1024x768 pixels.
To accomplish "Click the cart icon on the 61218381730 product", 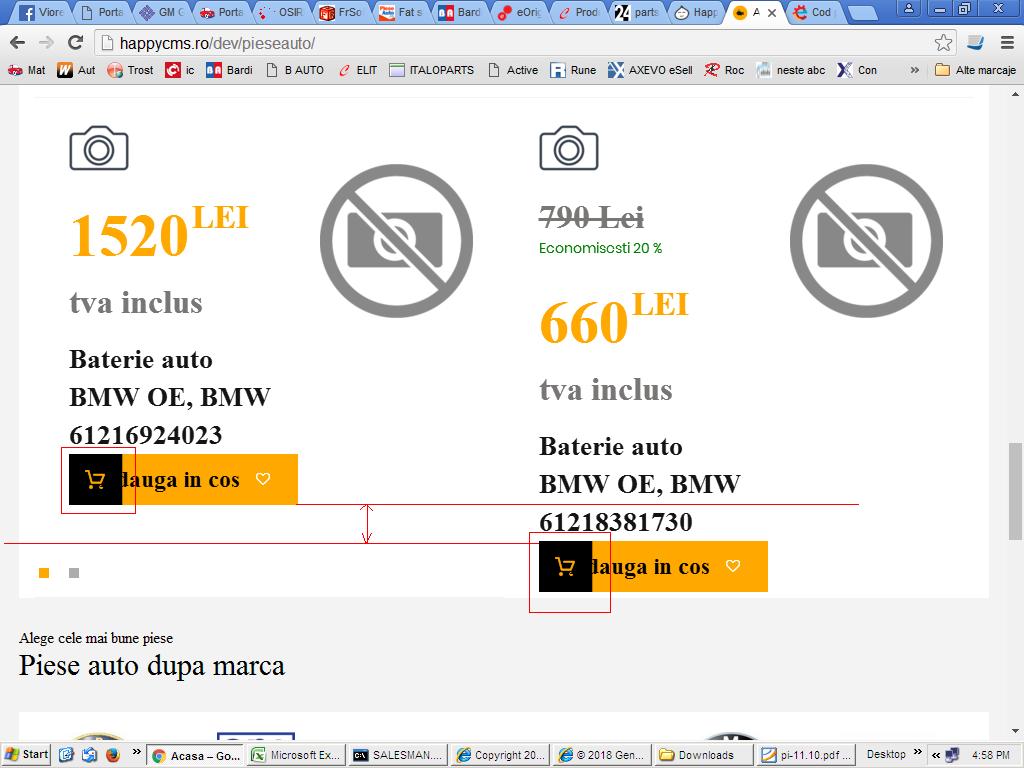I will [x=566, y=567].
